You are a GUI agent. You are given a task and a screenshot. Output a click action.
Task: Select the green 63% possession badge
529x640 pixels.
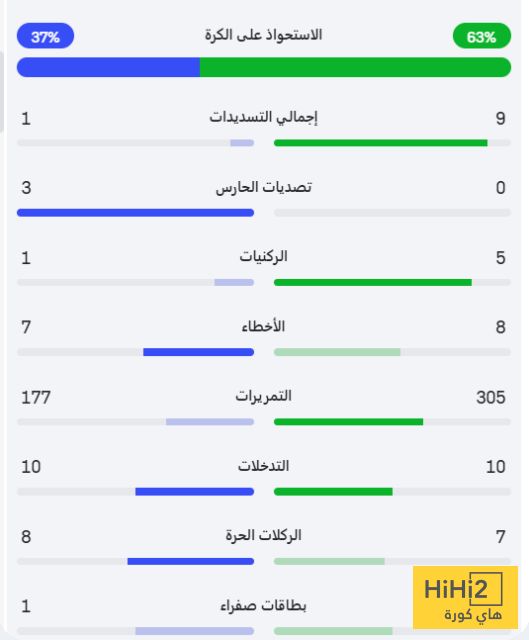point(482,36)
